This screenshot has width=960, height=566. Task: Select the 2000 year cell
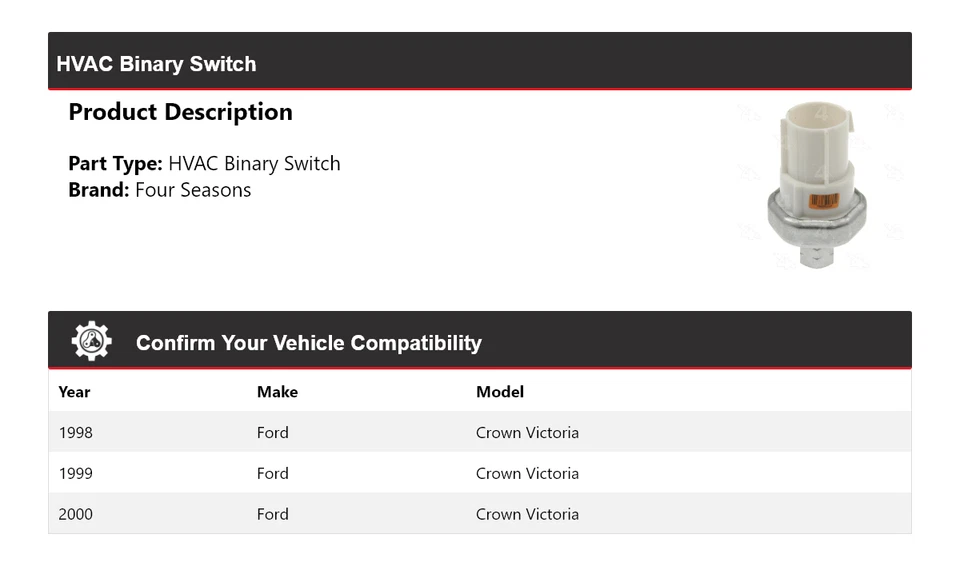coord(75,514)
